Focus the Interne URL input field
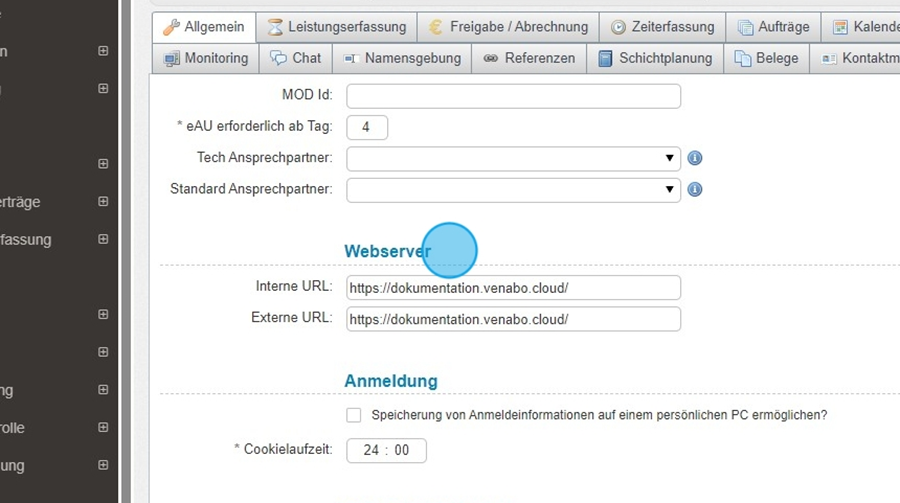Screen dimensions: 900x503 (513, 288)
